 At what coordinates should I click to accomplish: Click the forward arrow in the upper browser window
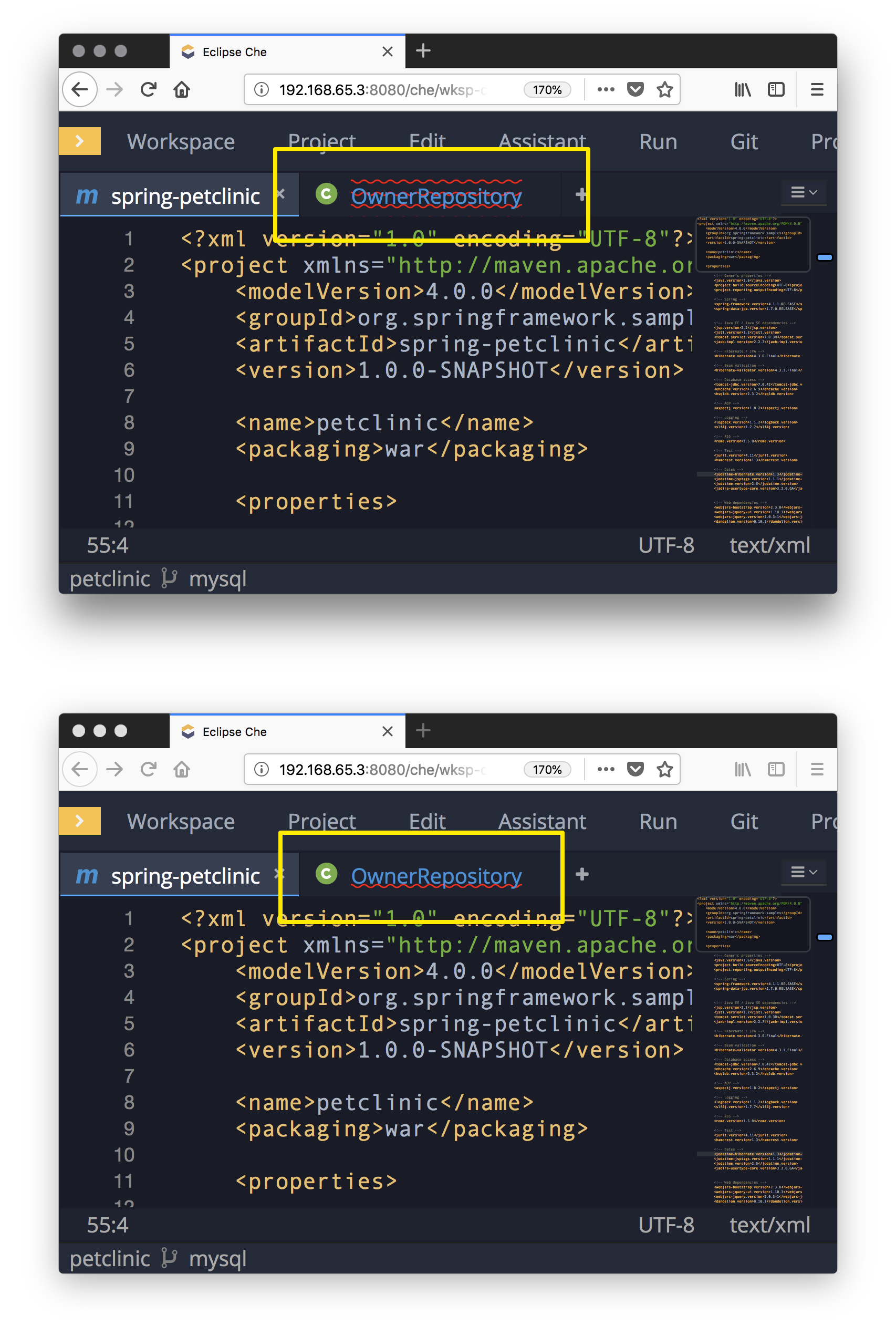(114, 90)
